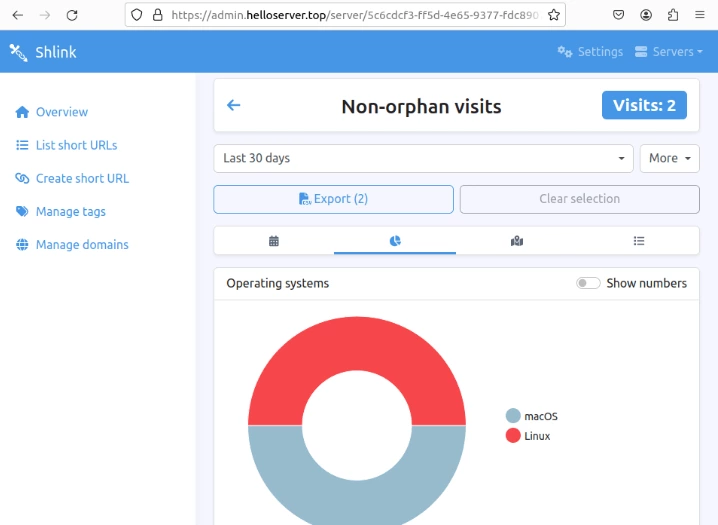This screenshot has width=718, height=525.
Task: Click the Export (2) button
Action: coord(333,199)
